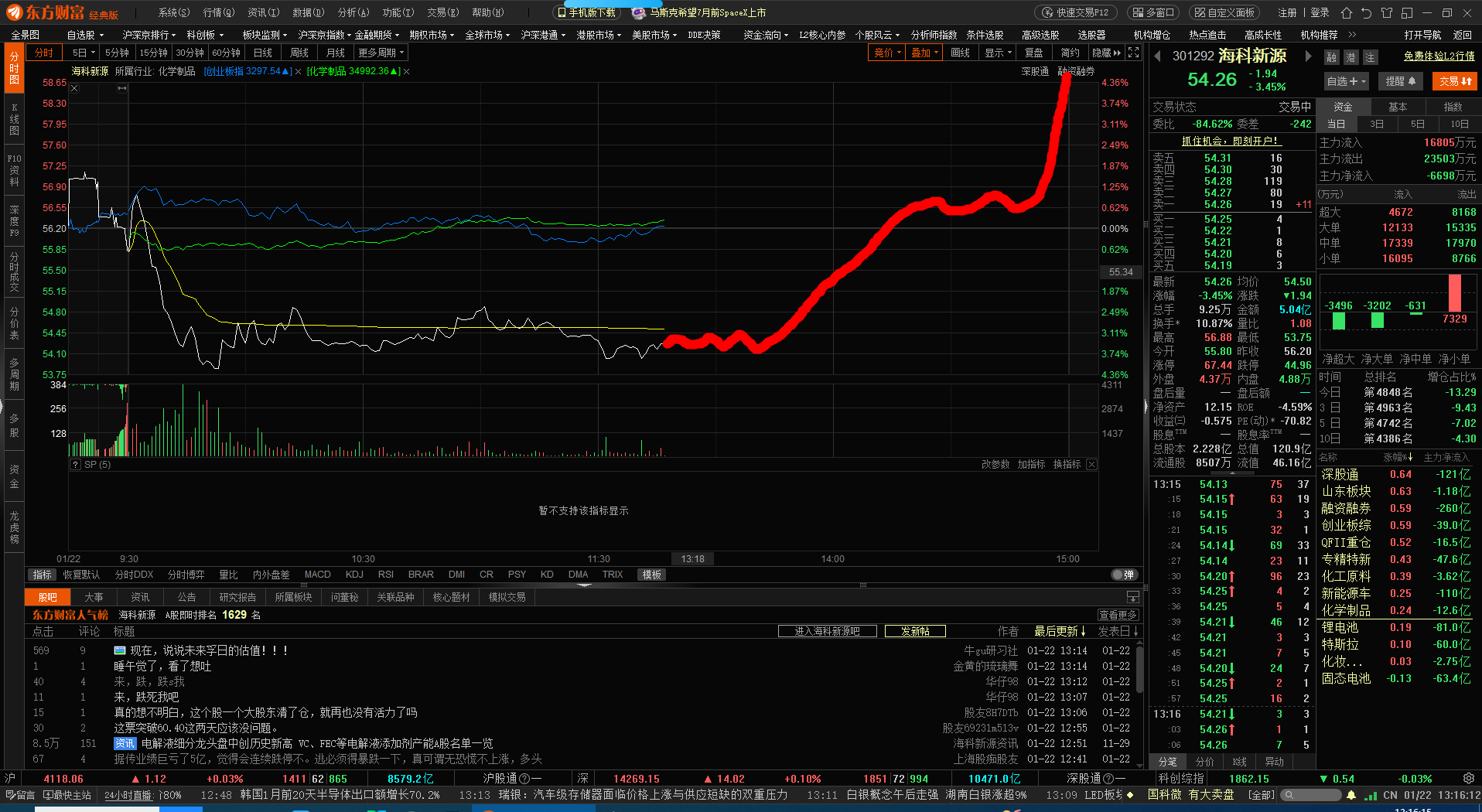Select the 当日 fund flow period
The height and width of the screenshot is (812, 1482).
1336,124
